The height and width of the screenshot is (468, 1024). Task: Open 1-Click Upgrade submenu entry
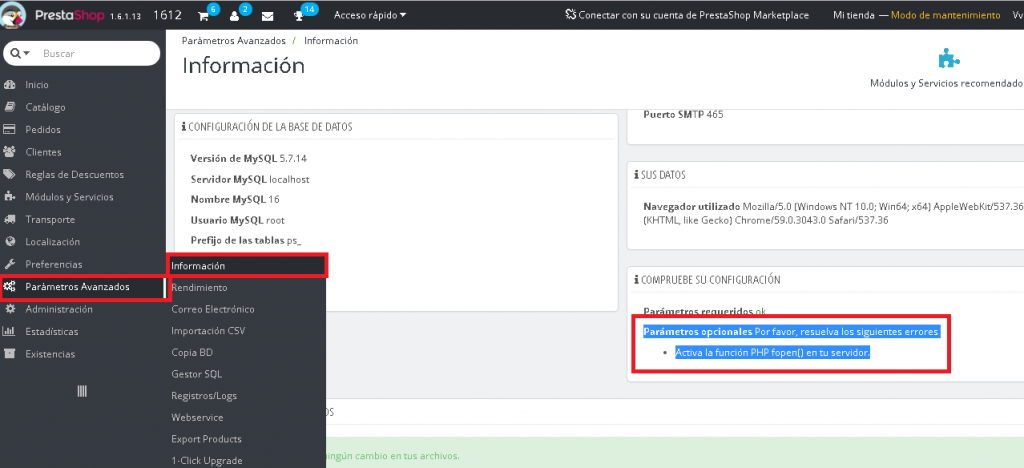[x=206, y=460]
